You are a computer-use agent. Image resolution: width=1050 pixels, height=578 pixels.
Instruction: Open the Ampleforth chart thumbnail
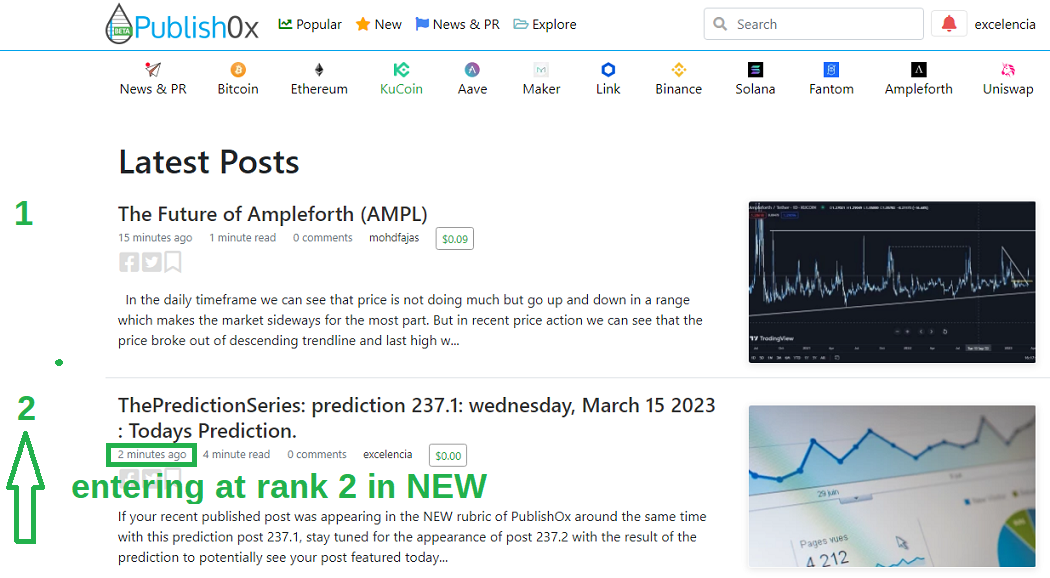coord(892,282)
